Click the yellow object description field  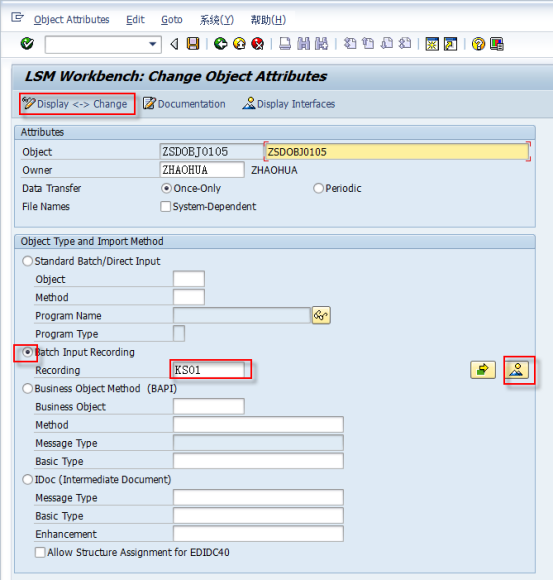click(x=397, y=152)
